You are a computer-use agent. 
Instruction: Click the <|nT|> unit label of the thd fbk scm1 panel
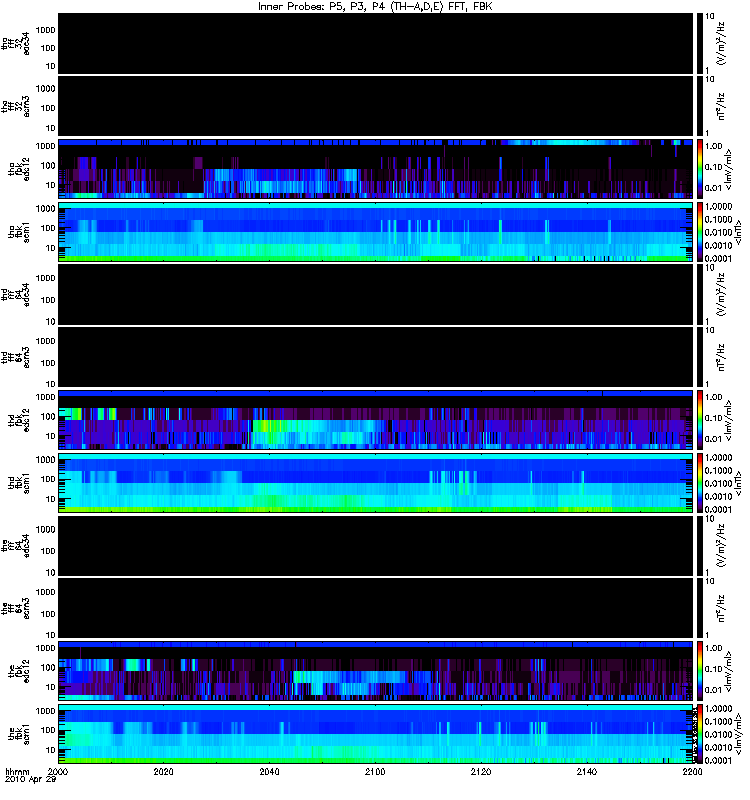pos(738,483)
